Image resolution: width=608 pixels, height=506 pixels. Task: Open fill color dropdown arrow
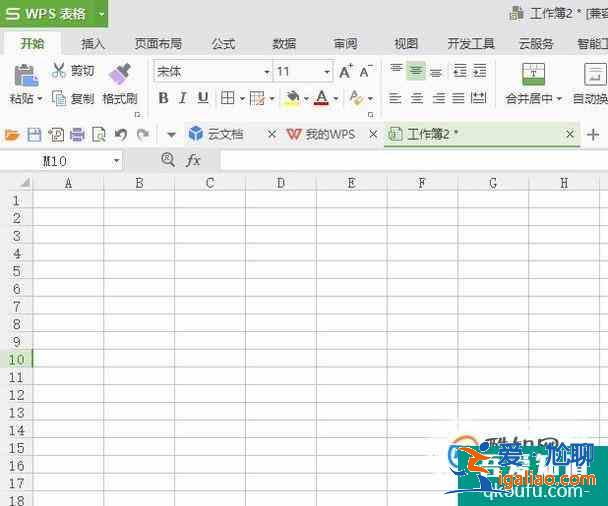tap(306, 98)
